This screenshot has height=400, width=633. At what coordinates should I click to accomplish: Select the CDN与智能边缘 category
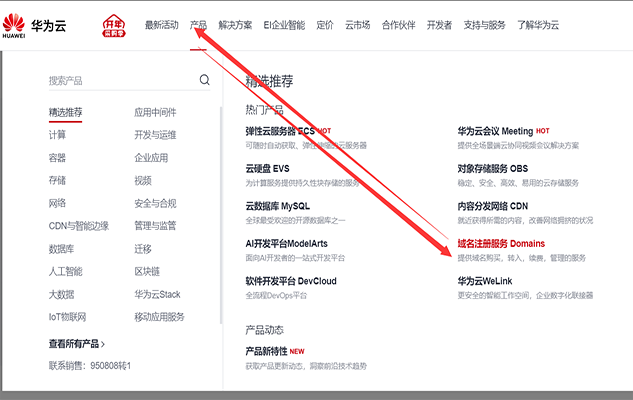[79, 226]
